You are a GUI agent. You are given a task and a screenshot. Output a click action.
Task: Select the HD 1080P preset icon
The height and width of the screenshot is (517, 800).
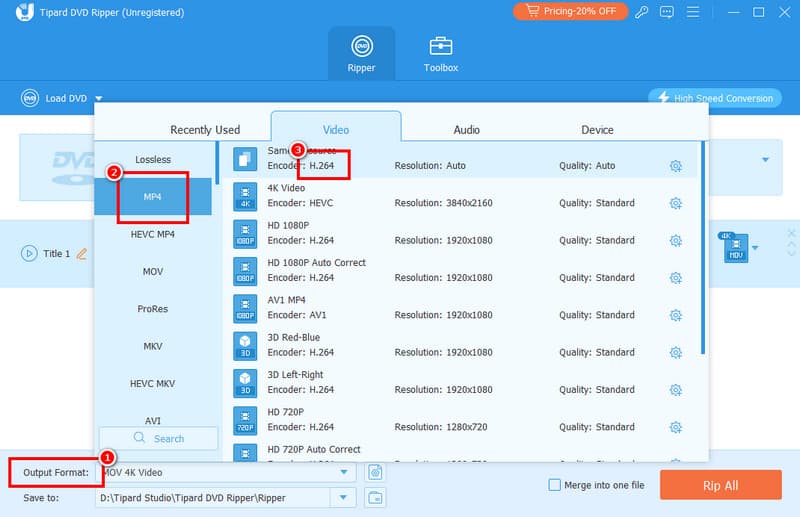(x=245, y=233)
